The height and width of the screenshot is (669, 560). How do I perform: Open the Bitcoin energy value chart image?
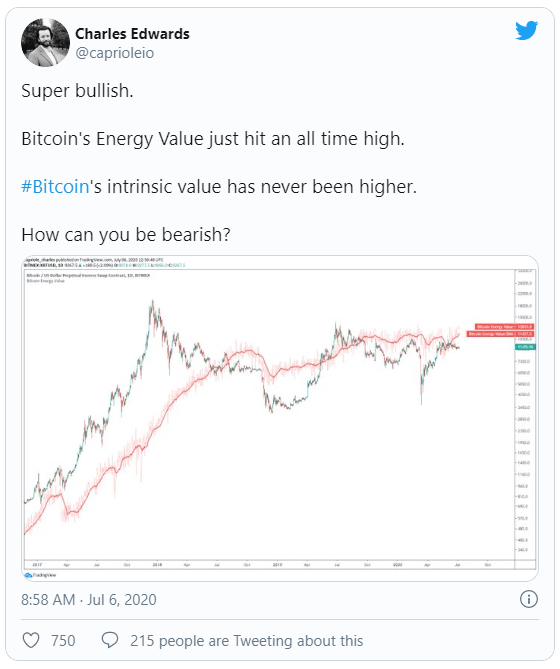[280, 418]
